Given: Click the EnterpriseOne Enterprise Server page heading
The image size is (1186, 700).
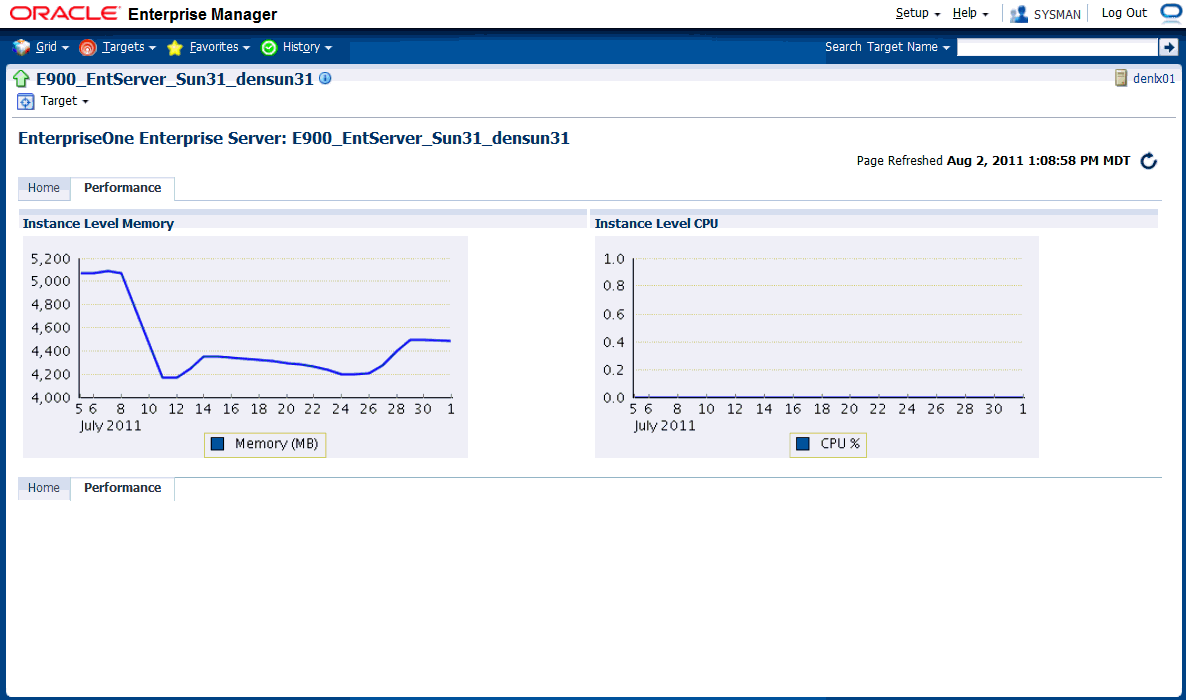Looking at the screenshot, I should click(x=293, y=138).
